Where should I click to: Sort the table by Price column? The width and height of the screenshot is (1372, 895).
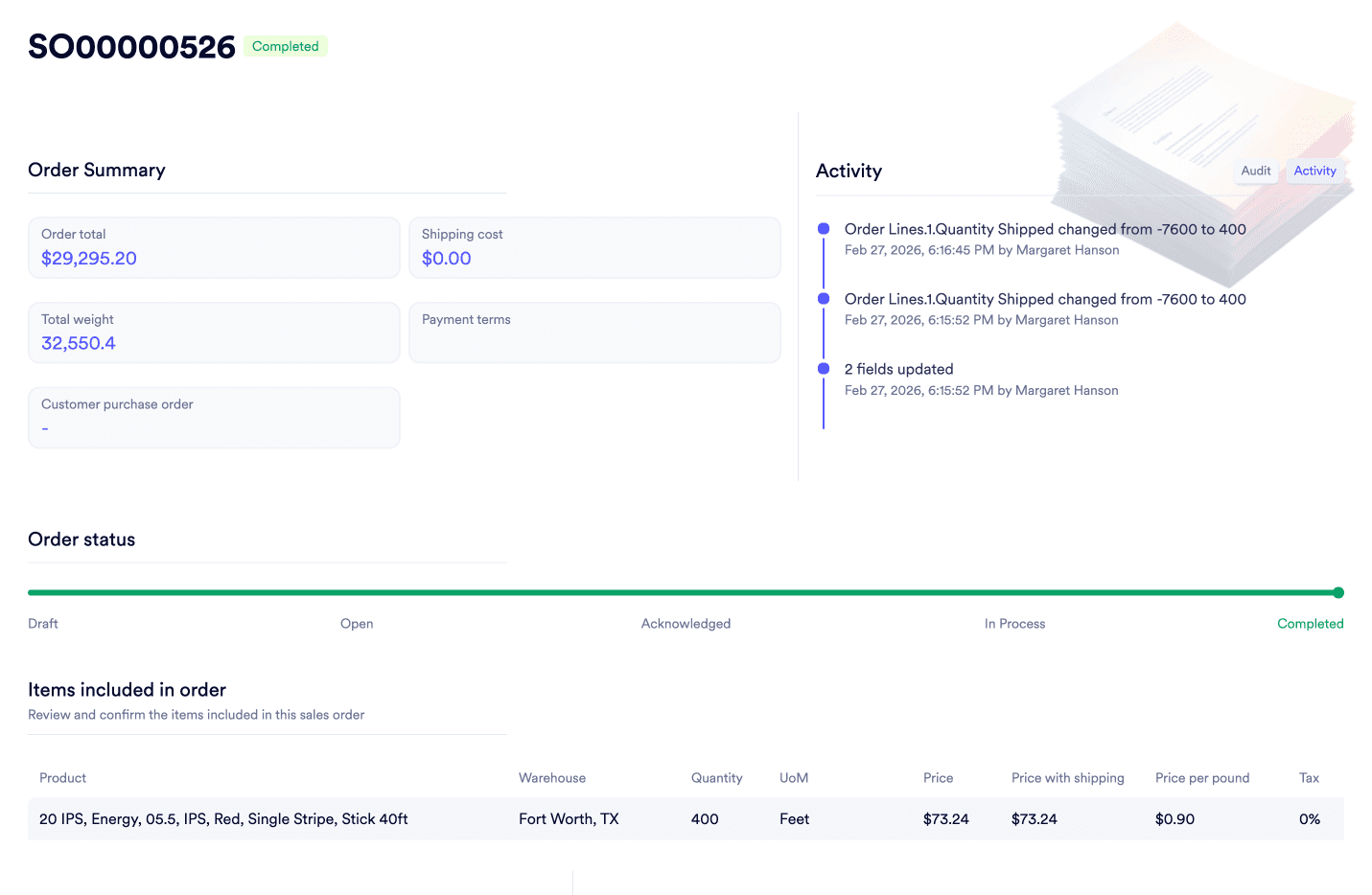[x=938, y=777]
